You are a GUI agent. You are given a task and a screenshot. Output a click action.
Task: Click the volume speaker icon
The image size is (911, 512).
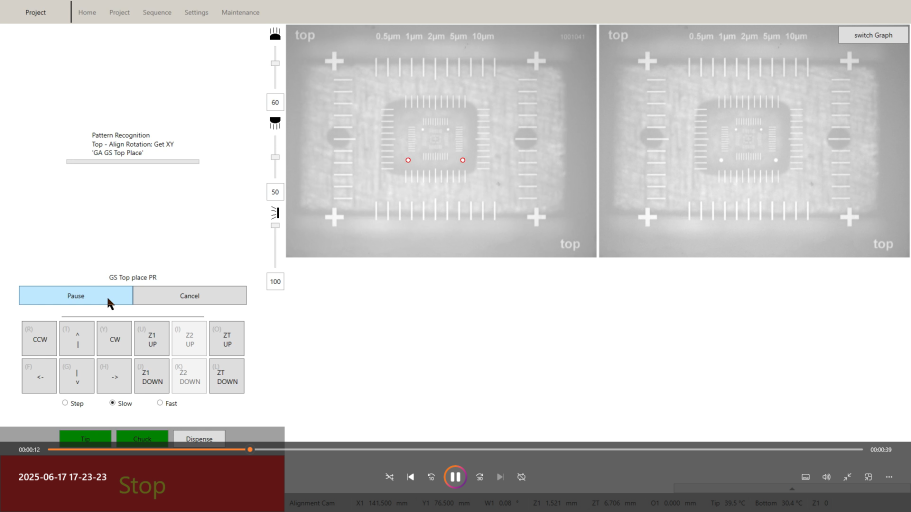826,477
